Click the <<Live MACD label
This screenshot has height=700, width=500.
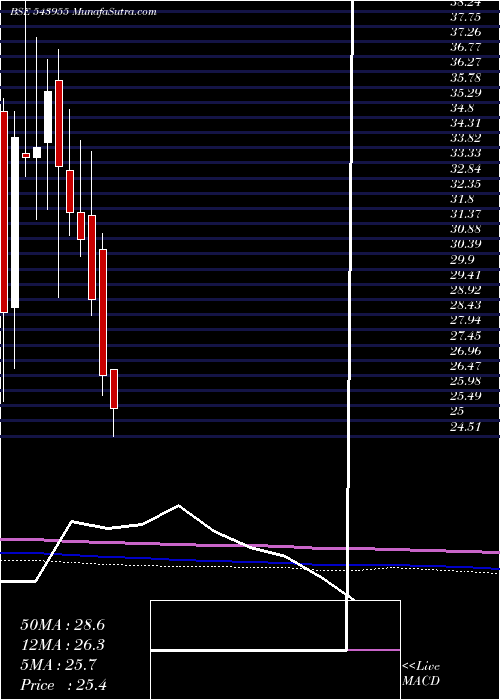(421, 674)
